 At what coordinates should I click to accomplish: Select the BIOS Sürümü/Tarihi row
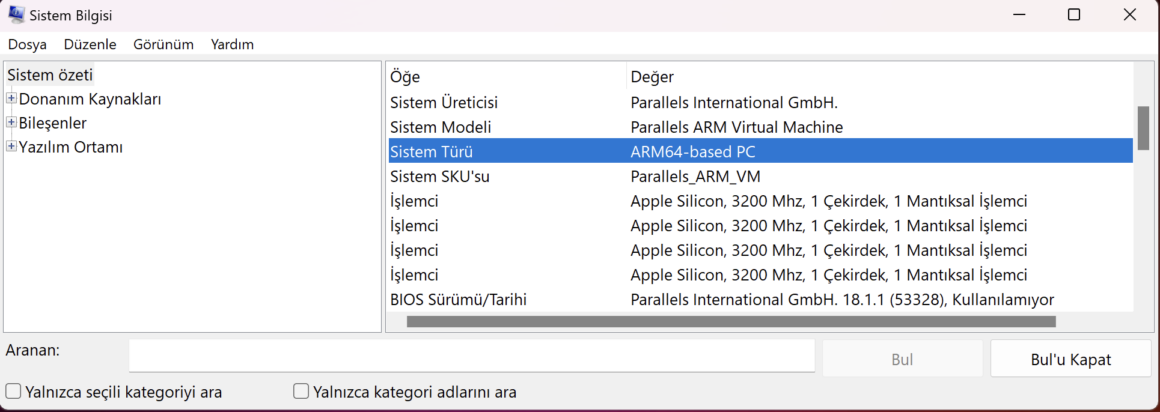pyautogui.click(x=761, y=300)
